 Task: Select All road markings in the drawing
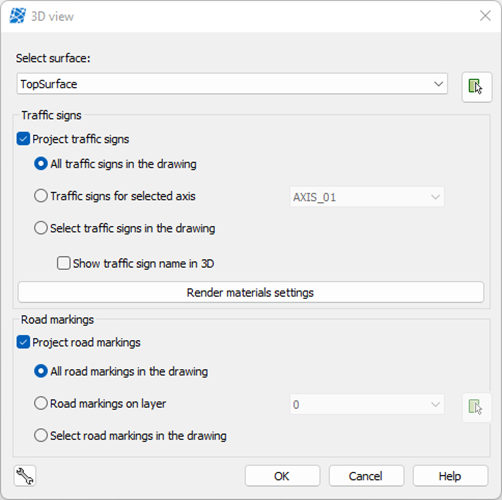(x=41, y=371)
